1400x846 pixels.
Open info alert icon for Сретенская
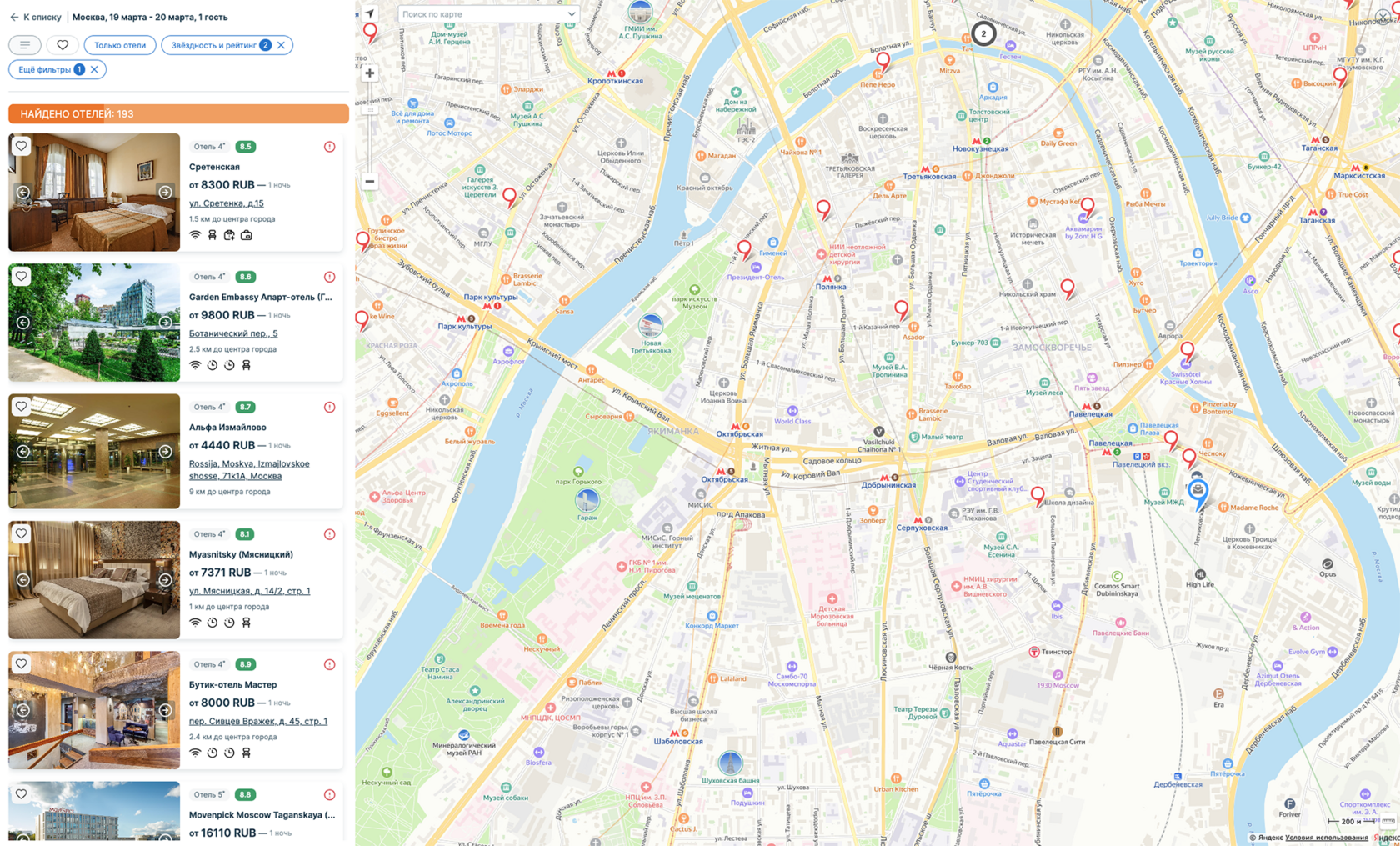(330, 147)
